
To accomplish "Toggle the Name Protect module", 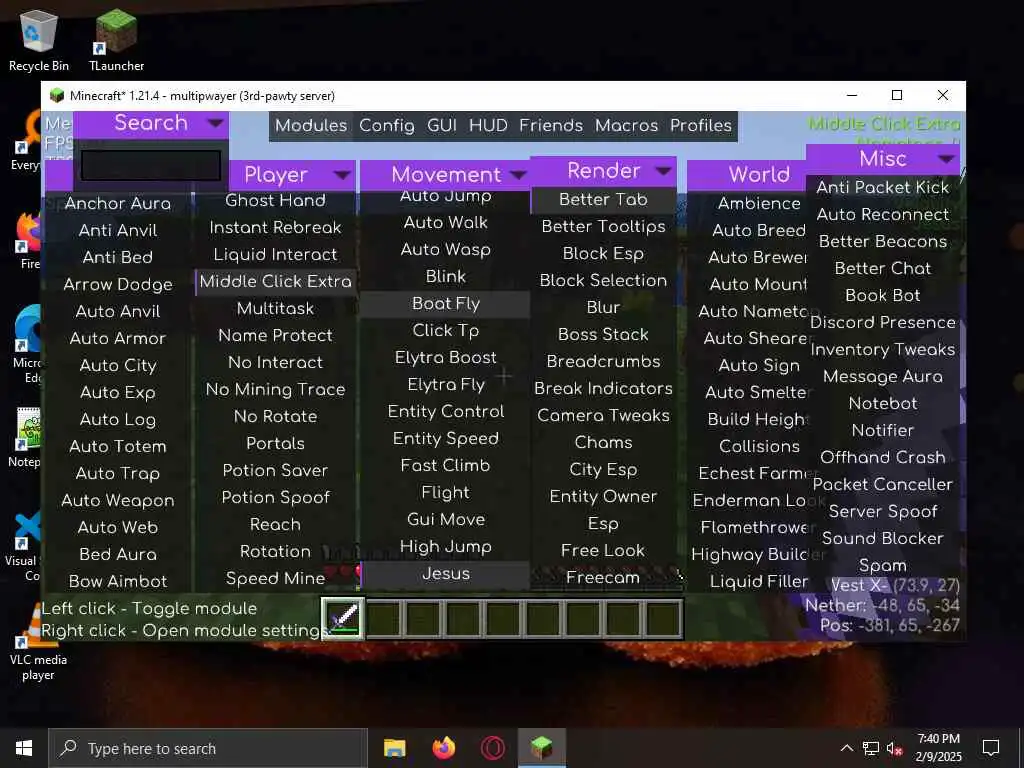I will [276, 336].
